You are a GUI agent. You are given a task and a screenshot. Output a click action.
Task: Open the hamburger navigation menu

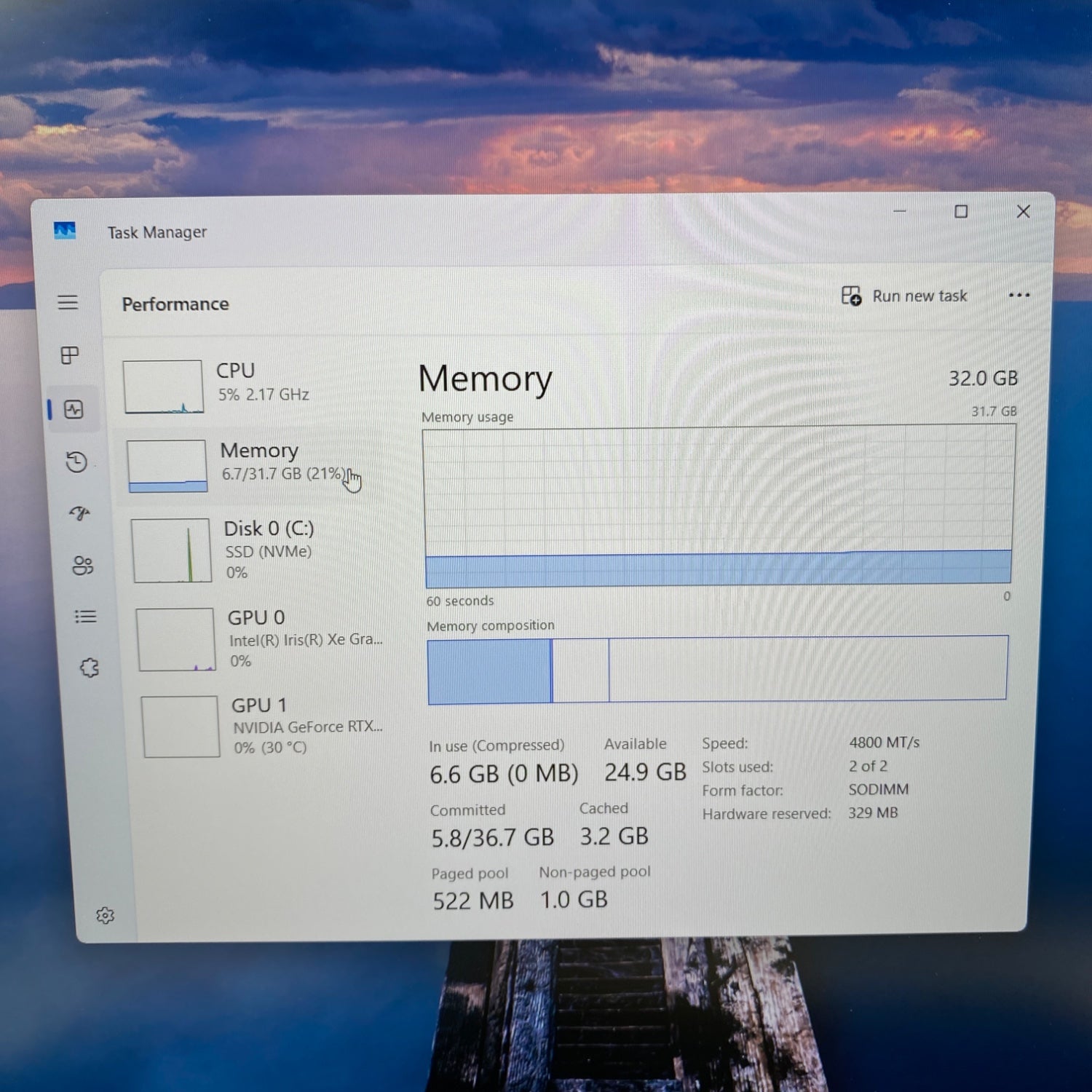click(68, 302)
